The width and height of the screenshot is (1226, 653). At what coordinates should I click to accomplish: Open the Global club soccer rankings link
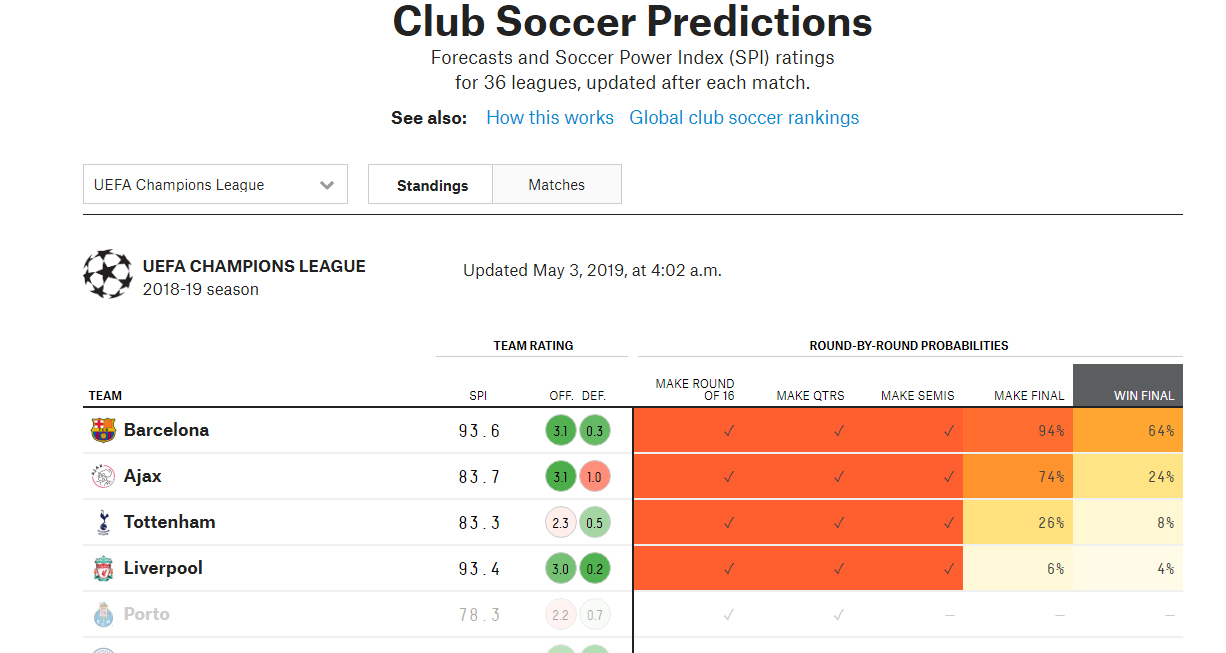(744, 118)
